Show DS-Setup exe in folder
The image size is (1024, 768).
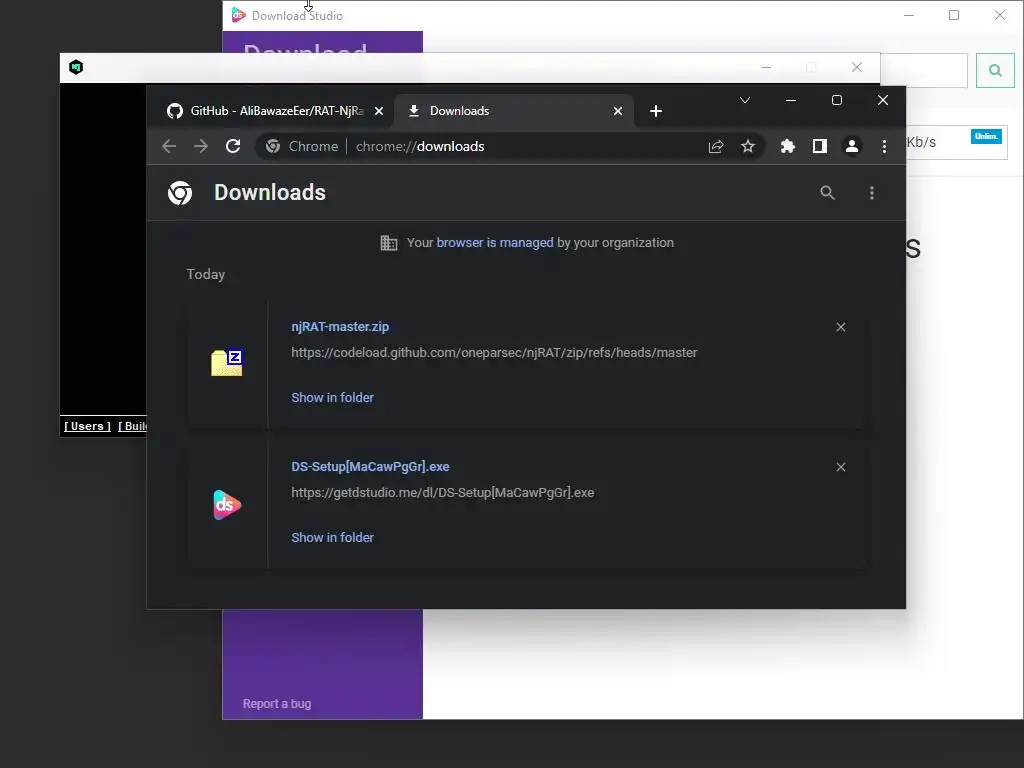point(332,537)
